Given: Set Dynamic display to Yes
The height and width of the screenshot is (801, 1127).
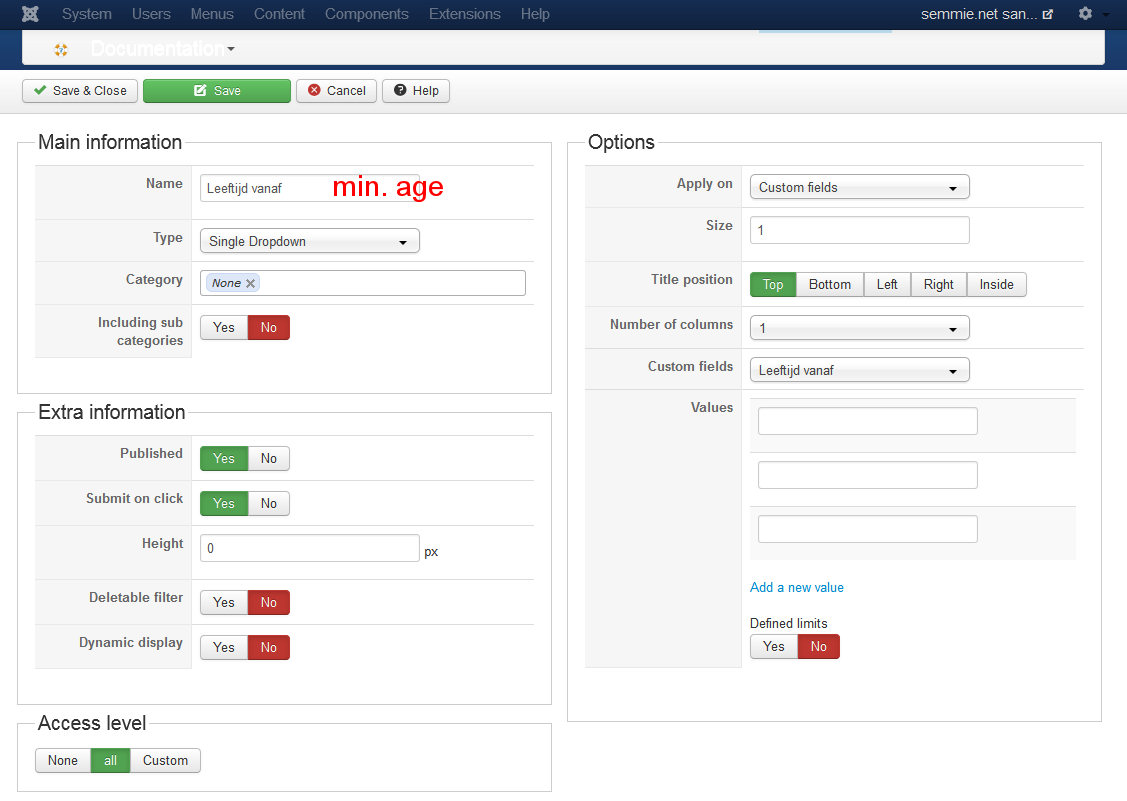Looking at the screenshot, I should 224,647.
